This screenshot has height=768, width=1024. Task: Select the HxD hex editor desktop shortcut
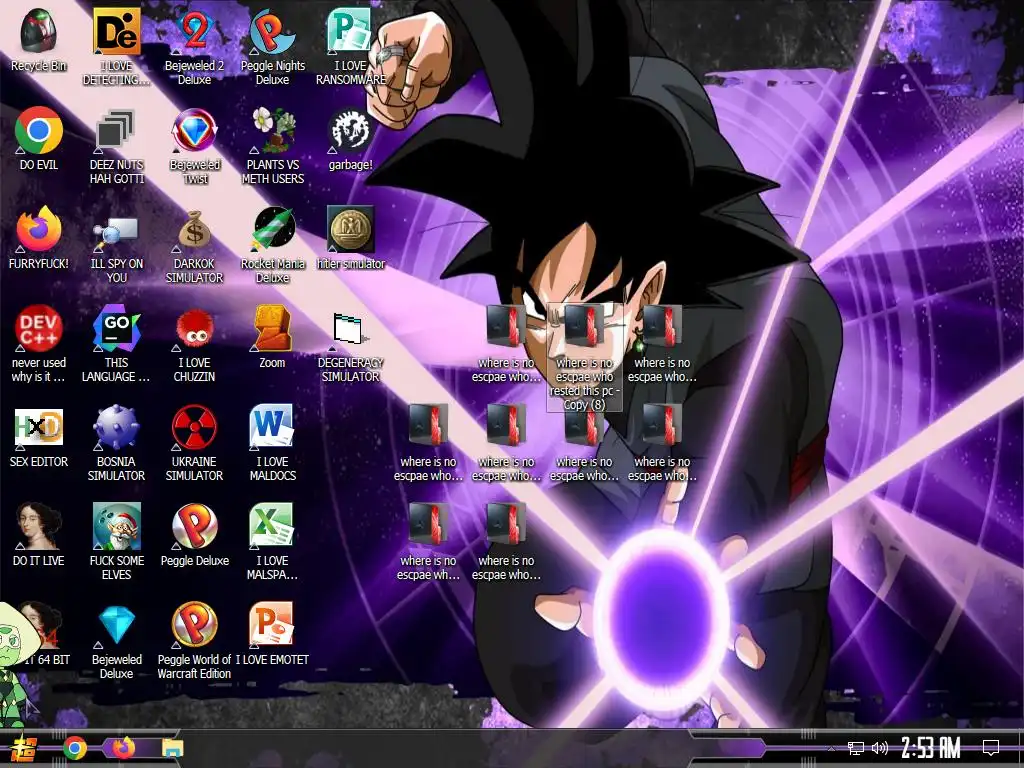click(39, 436)
